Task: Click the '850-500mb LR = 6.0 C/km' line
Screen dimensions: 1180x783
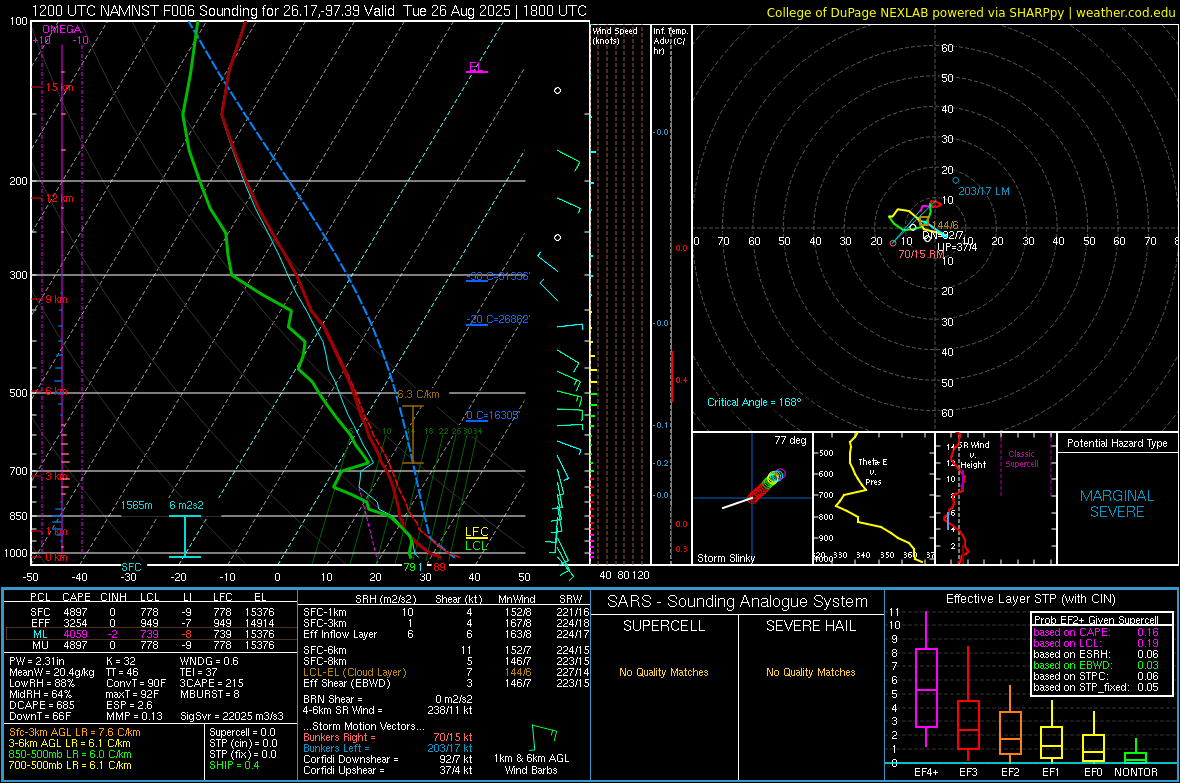Action: coord(70,754)
